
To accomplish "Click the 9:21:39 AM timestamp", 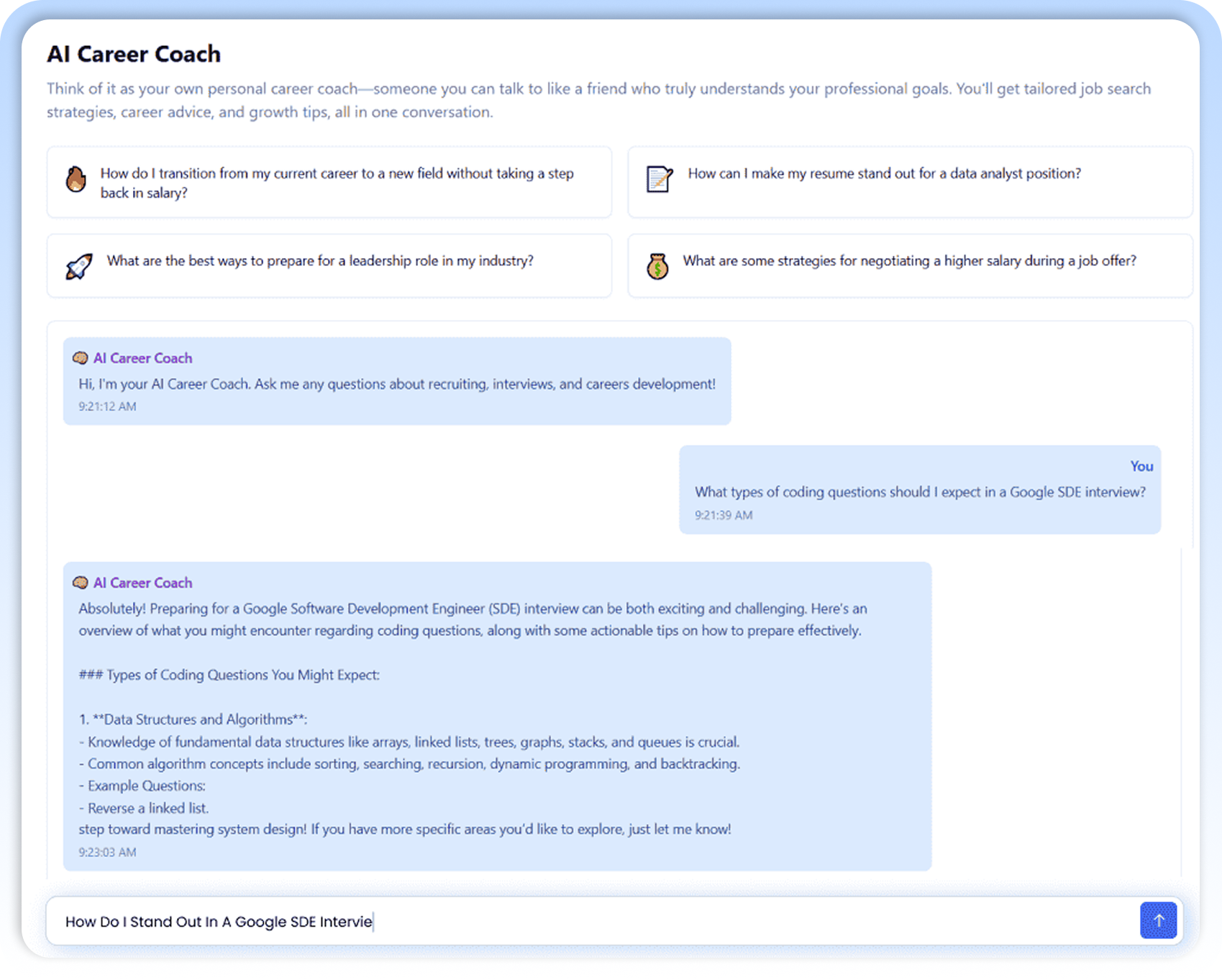I will pyautogui.click(x=724, y=516).
